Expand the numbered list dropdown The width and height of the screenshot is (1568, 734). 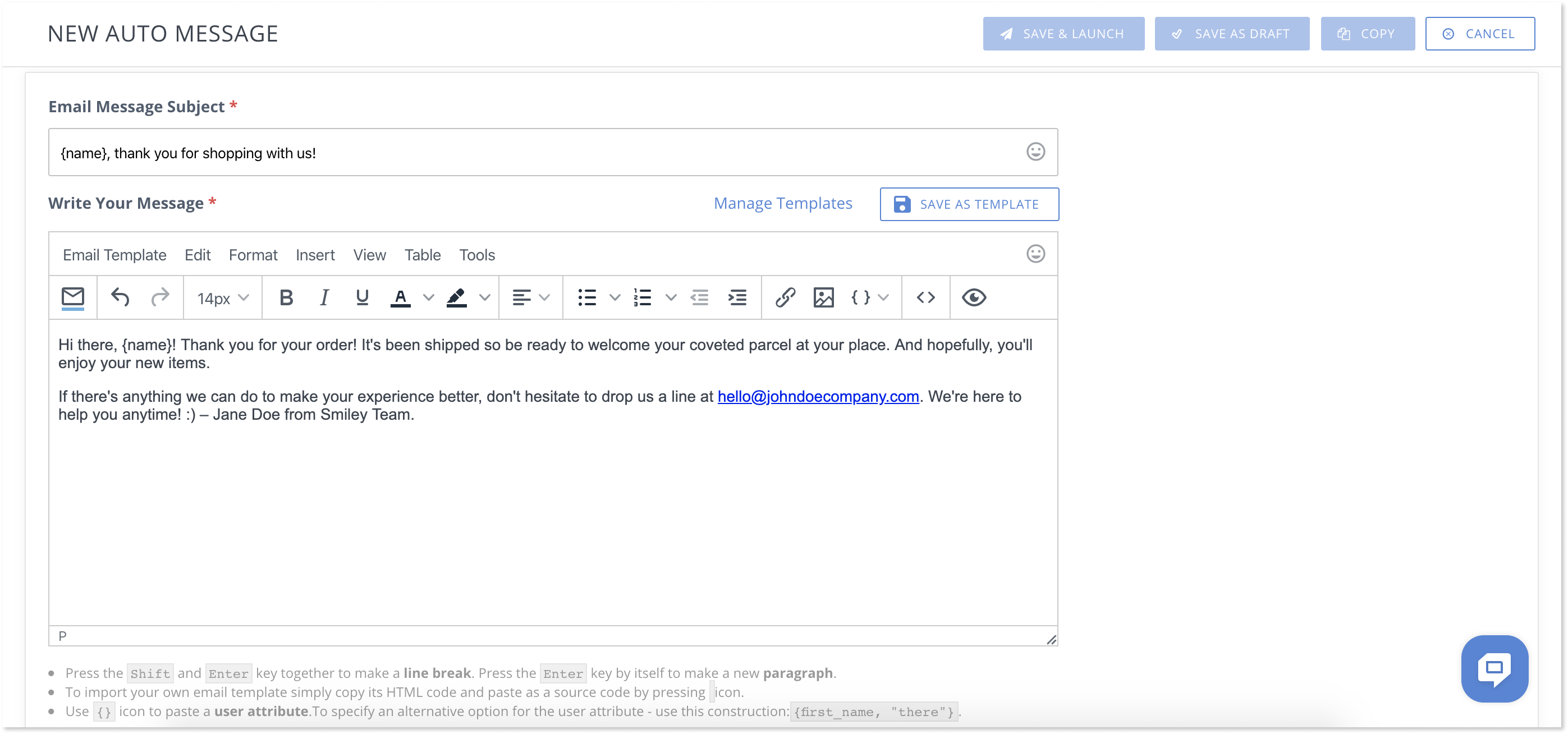(669, 297)
